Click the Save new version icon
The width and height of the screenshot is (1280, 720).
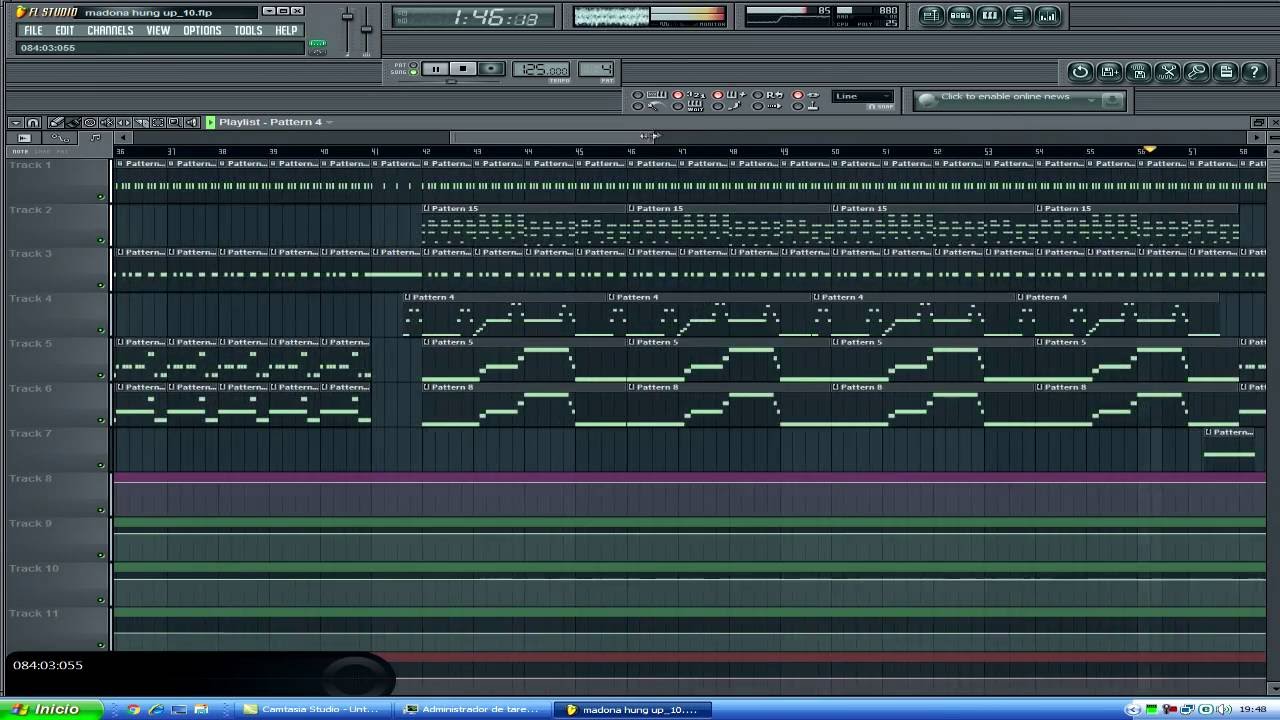[x=1109, y=72]
